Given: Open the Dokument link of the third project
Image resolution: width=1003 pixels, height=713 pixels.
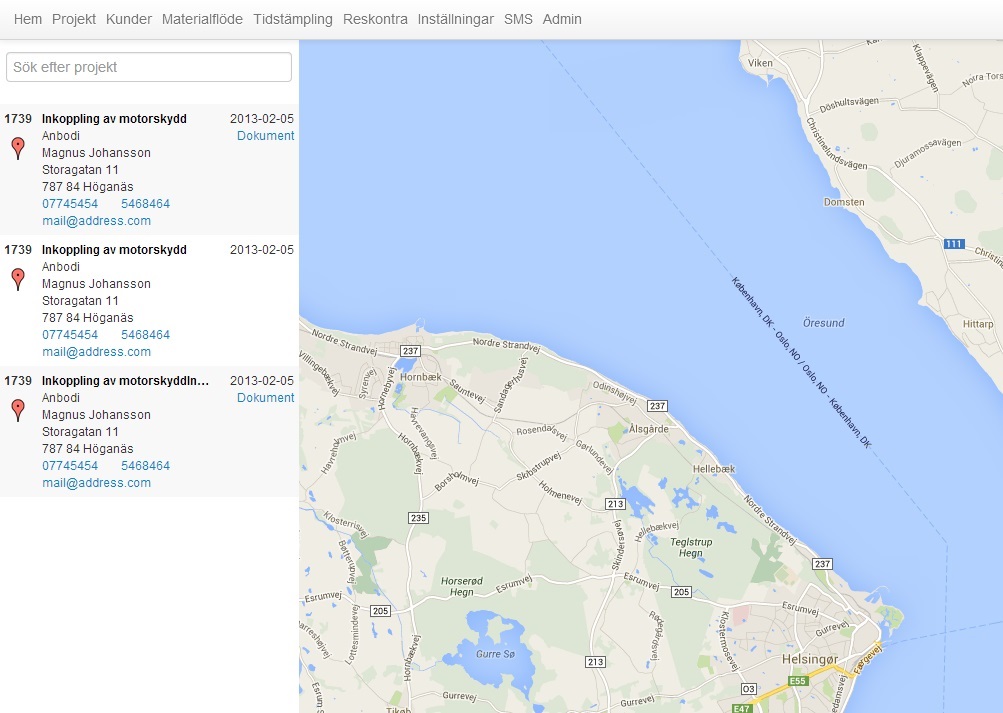Looking at the screenshot, I should coord(265,398).
